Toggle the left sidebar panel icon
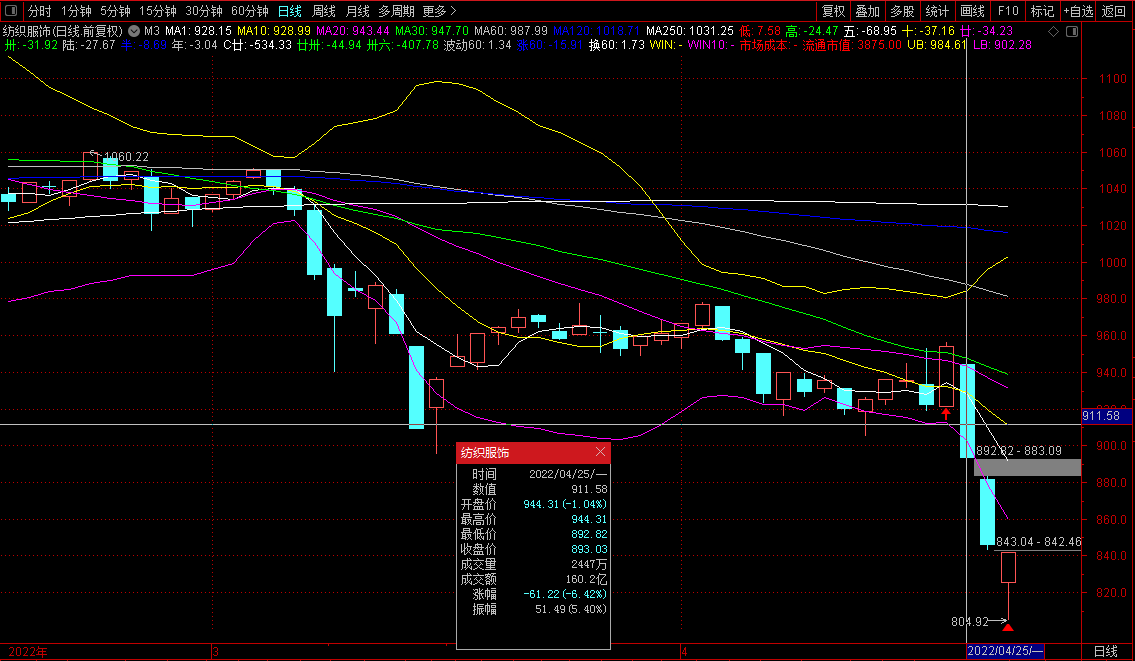Screen dimensions: 1135x661 [x=12, y=11]
